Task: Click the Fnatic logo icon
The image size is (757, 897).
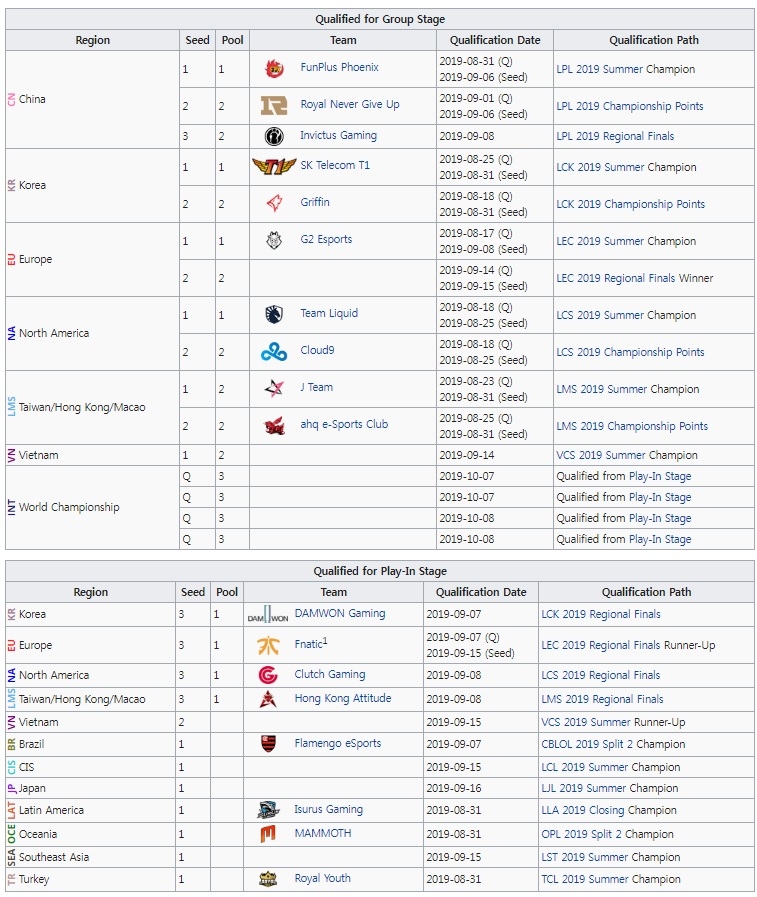Action: pos(267,646)
